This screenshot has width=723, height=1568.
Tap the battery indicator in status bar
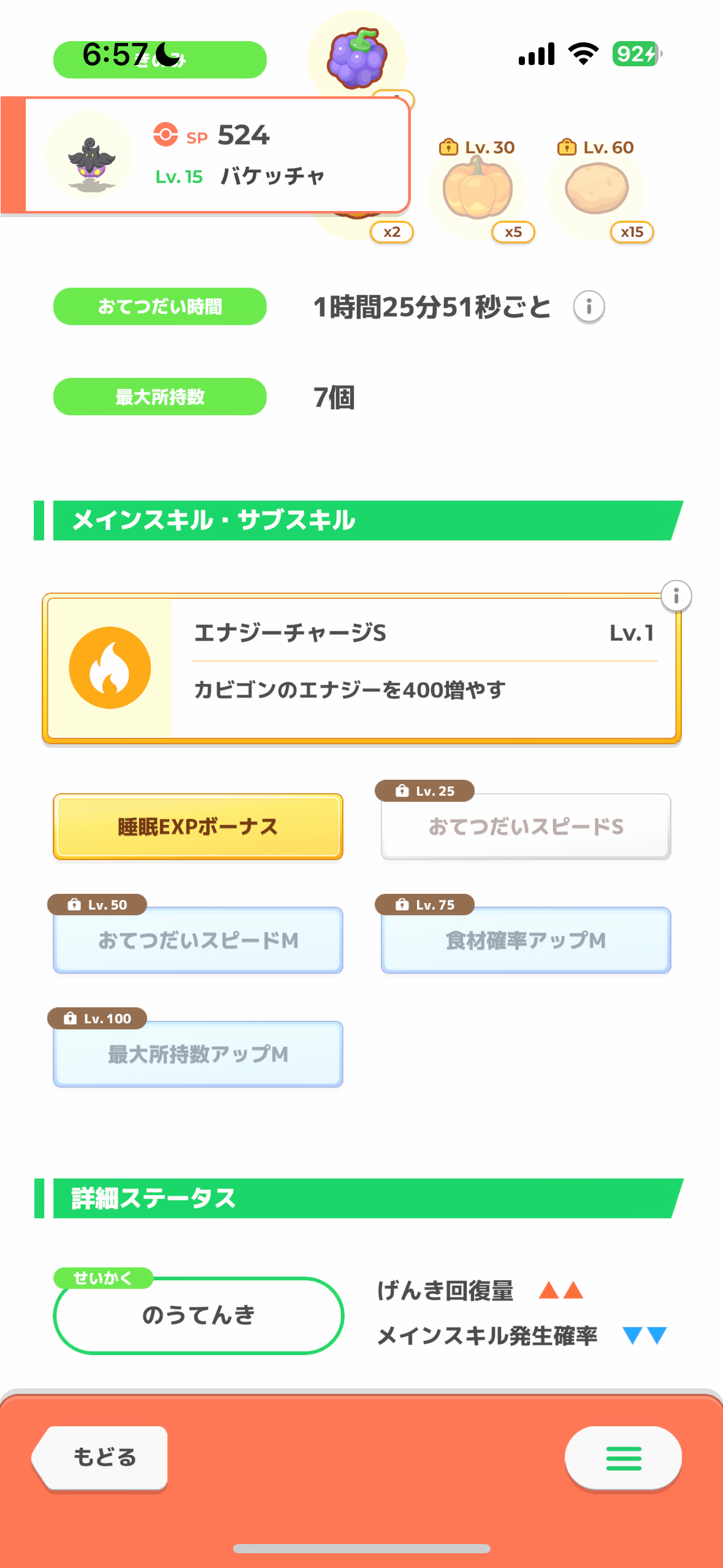click(x=636, y=54)
